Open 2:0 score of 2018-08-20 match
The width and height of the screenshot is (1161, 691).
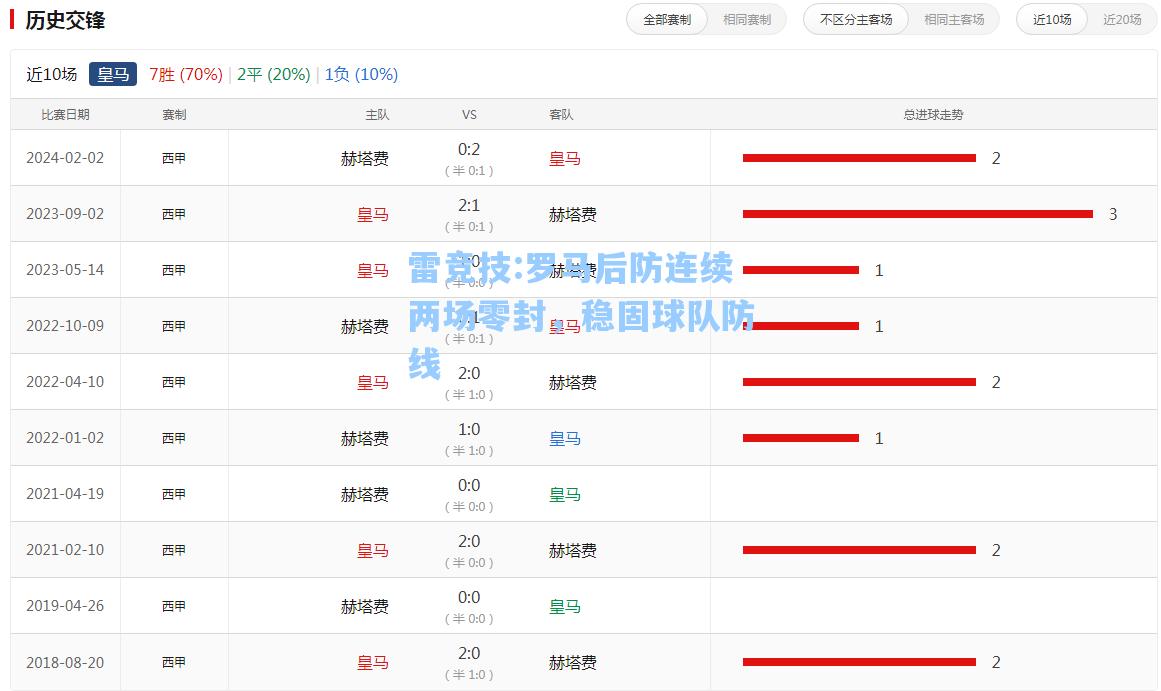coord(469,653)
